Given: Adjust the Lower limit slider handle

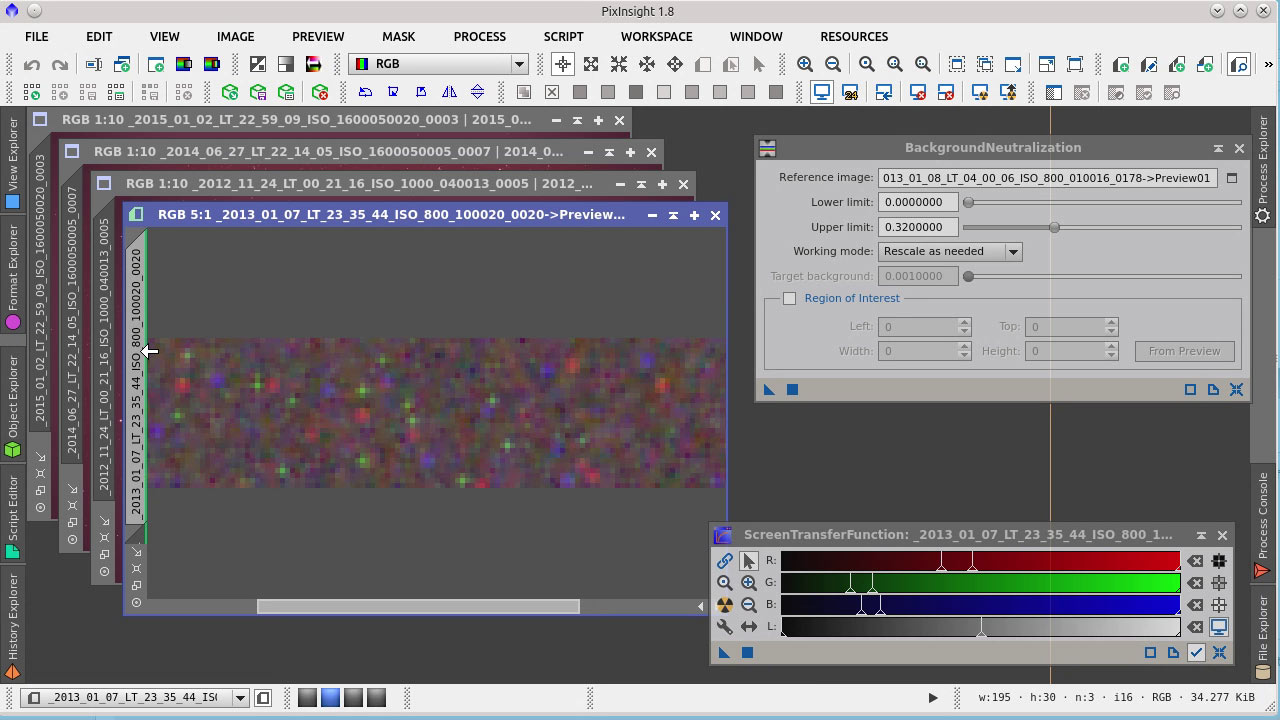Looking at the screenshot, I should tap(968, 202).
